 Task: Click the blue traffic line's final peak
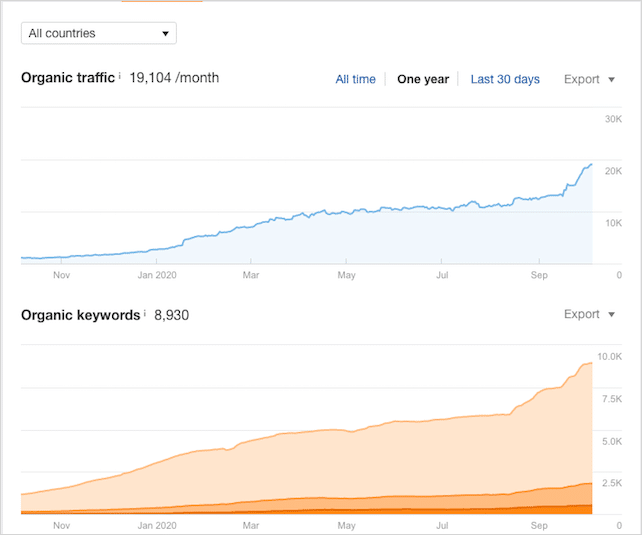point(591,164)
